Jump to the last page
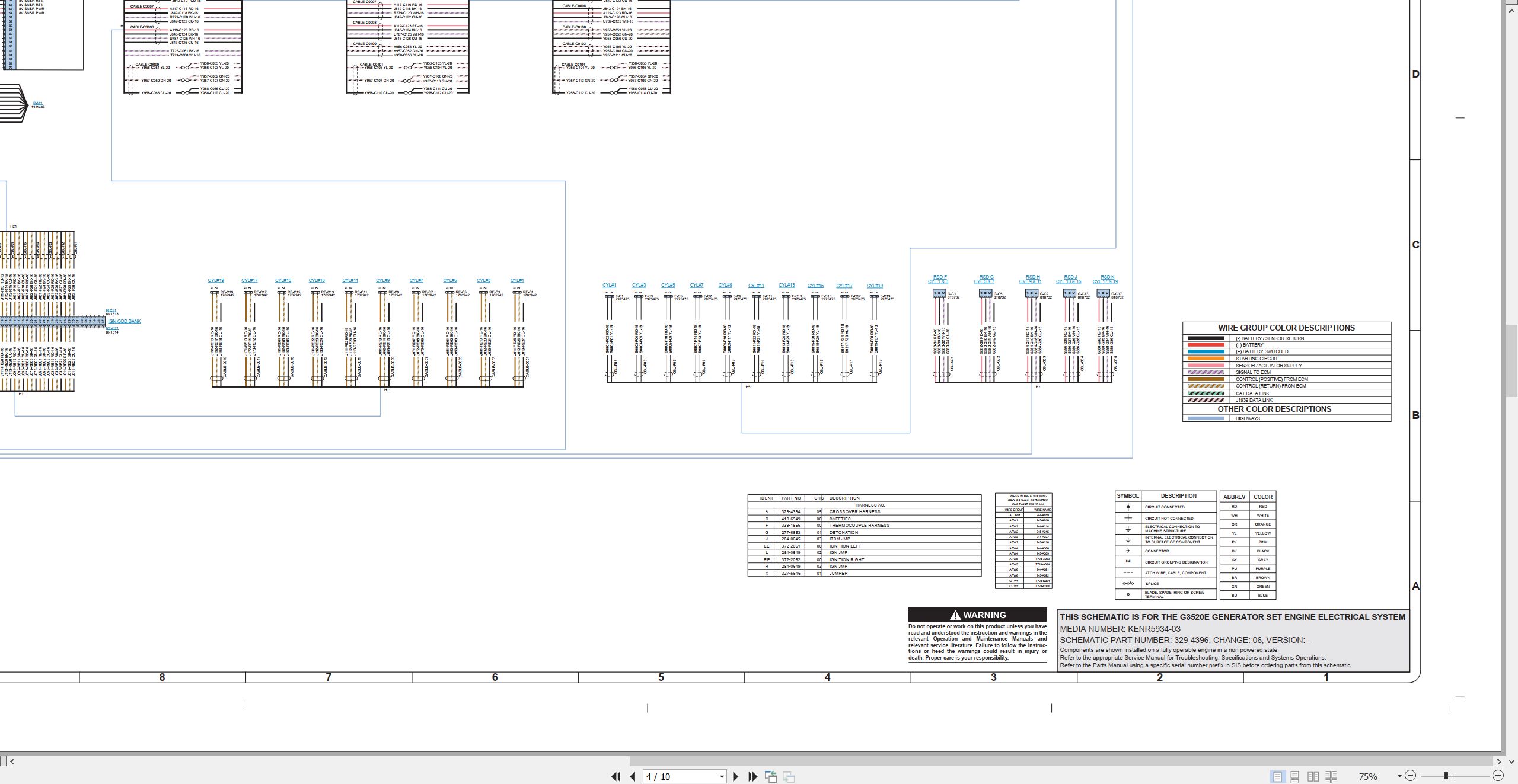Image resolution: width=1518 pixels, height=784 pixels. pos(753,776)
